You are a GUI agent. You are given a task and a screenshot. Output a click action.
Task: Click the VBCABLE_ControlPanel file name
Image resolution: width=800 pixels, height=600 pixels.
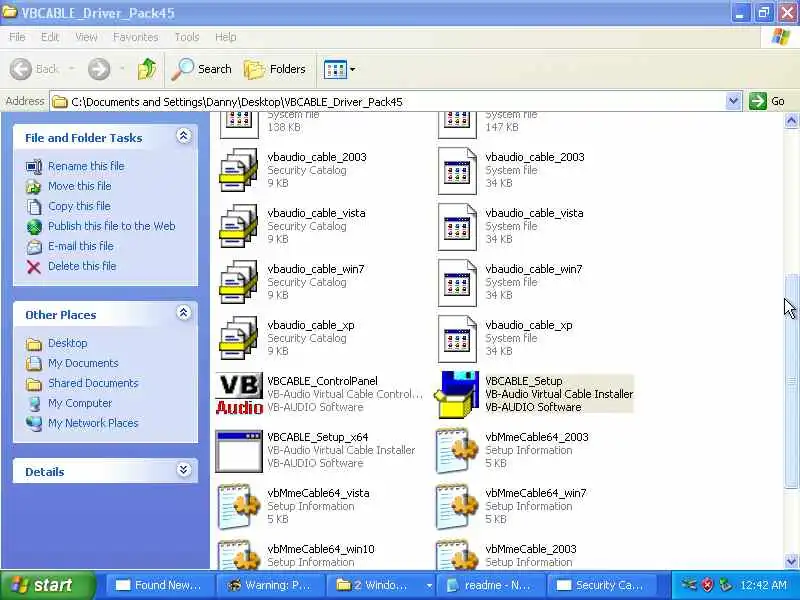(x=322, y=381)
